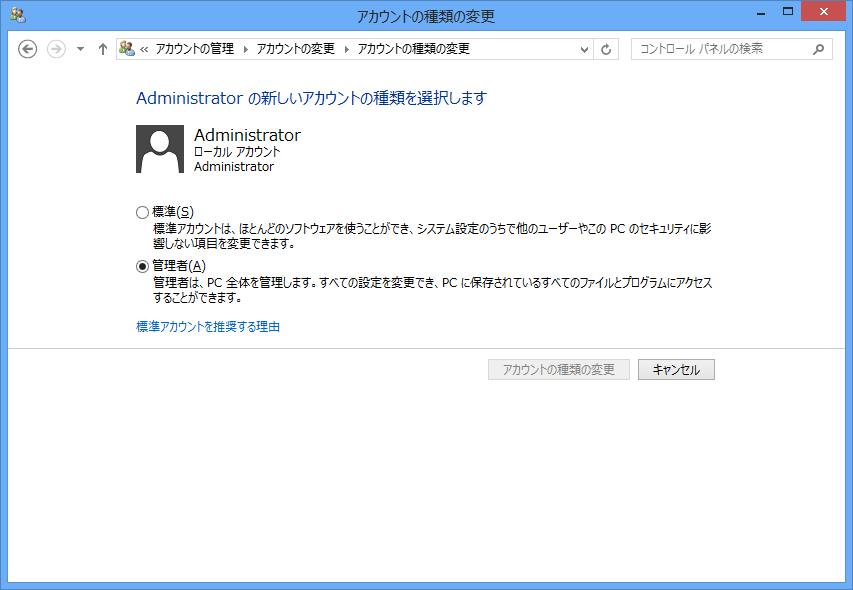Click the Forward navigation arrow
This screenshot has width=853, height=590.
pyautogui.click(x=56, y=49)
